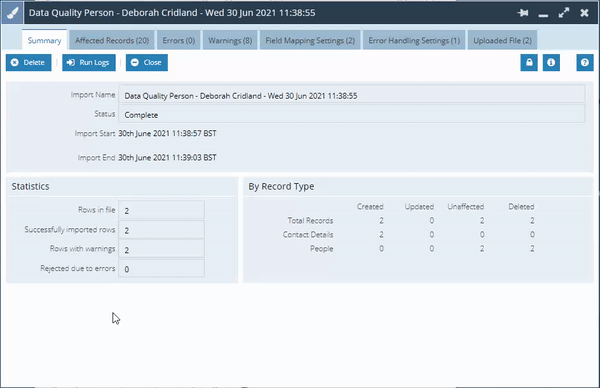Open help with the question mark icon
Viewport: 600px width, 388px height.
coord(585,62)
